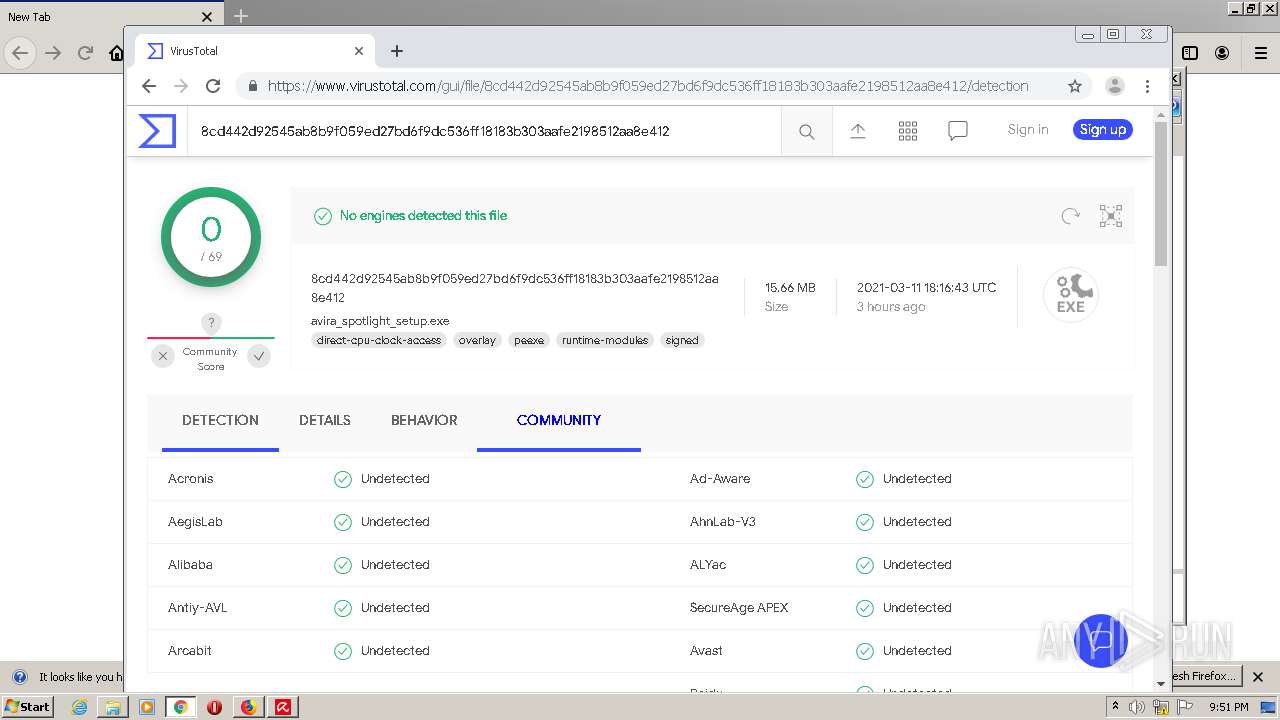Viewport: 1280px width, 720px height.
Task: Open the comments speech bubble icon
Action: [x=958, y=131]
